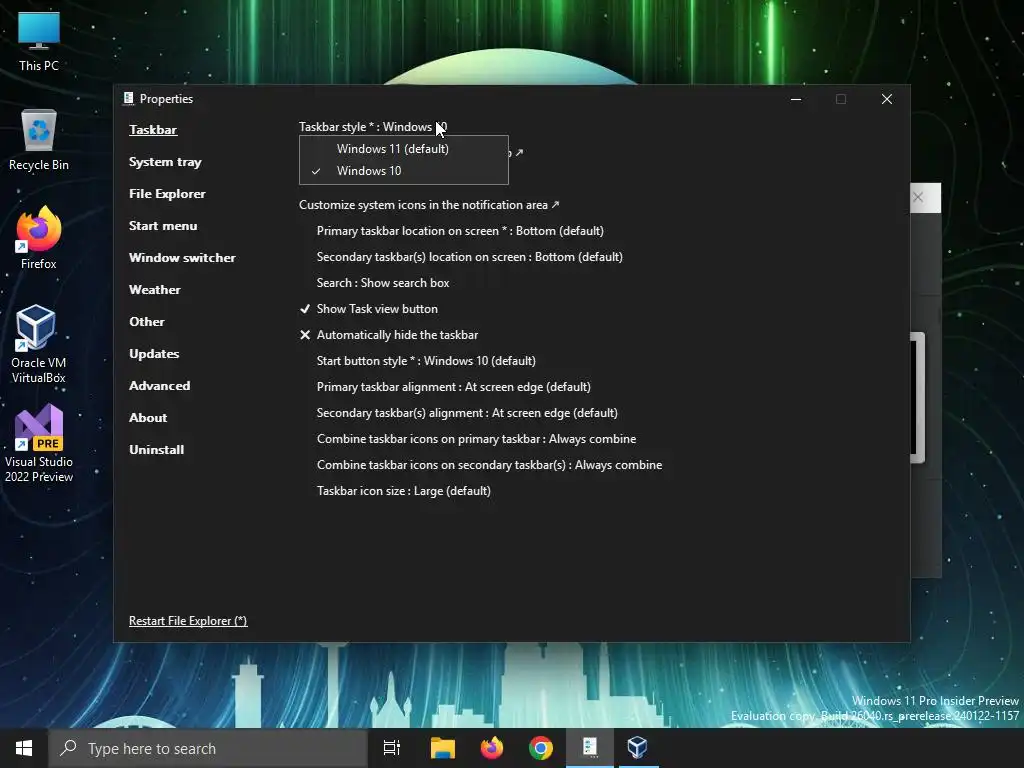The image size is (1024, 768).
Task: Launch Firefox from the taskbar
Action: [492, 748]
